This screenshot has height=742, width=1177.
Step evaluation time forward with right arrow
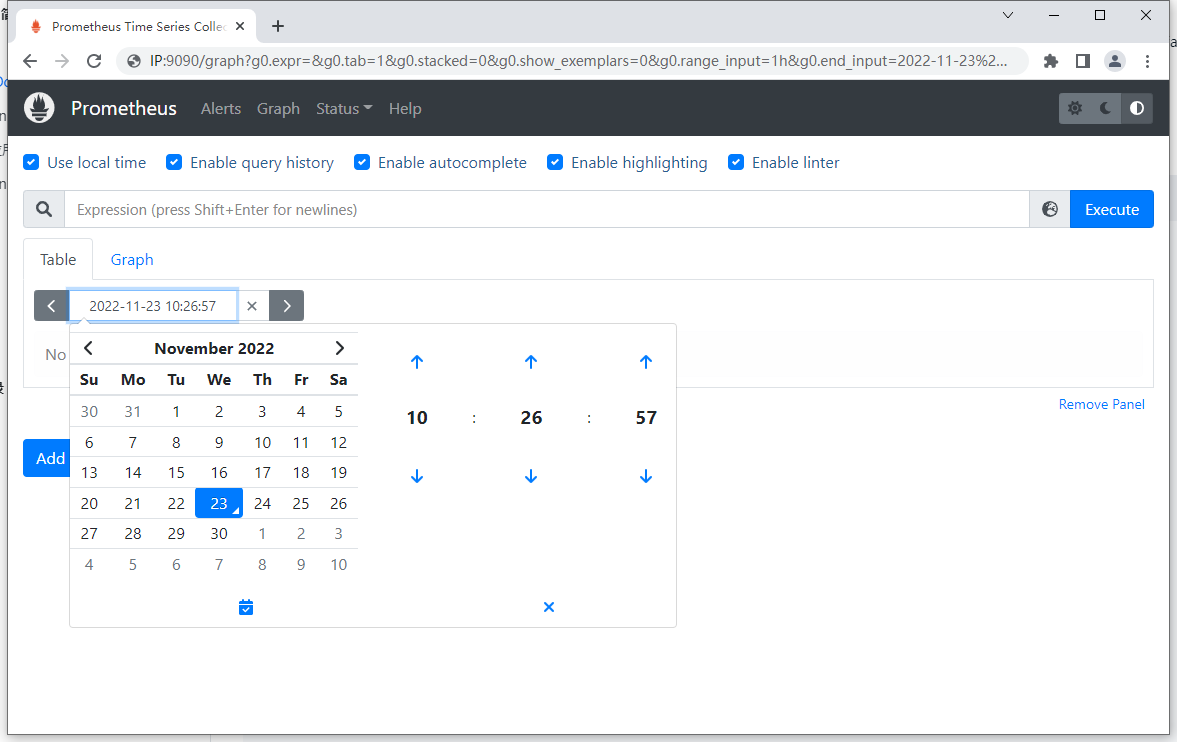click(x=287, y=306)
